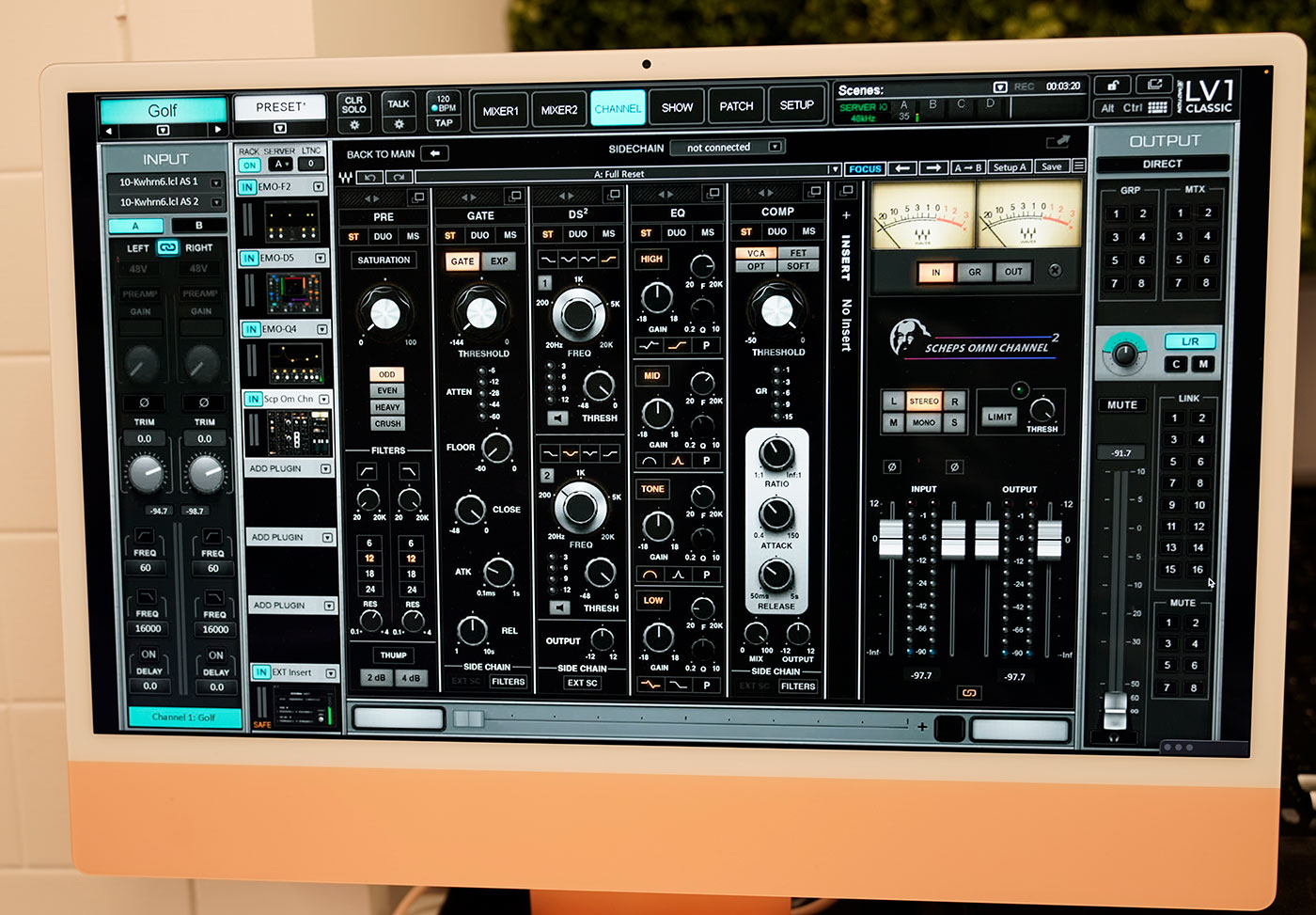Select PRE low-pass filter shape icon
The width and height of the screenshot is (1316, 915).
click(x=409, y=470)
